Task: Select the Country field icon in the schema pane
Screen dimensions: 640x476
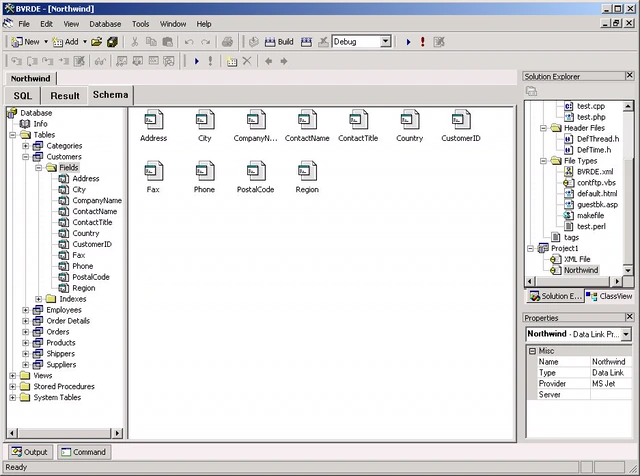Action: pos(409,126)
